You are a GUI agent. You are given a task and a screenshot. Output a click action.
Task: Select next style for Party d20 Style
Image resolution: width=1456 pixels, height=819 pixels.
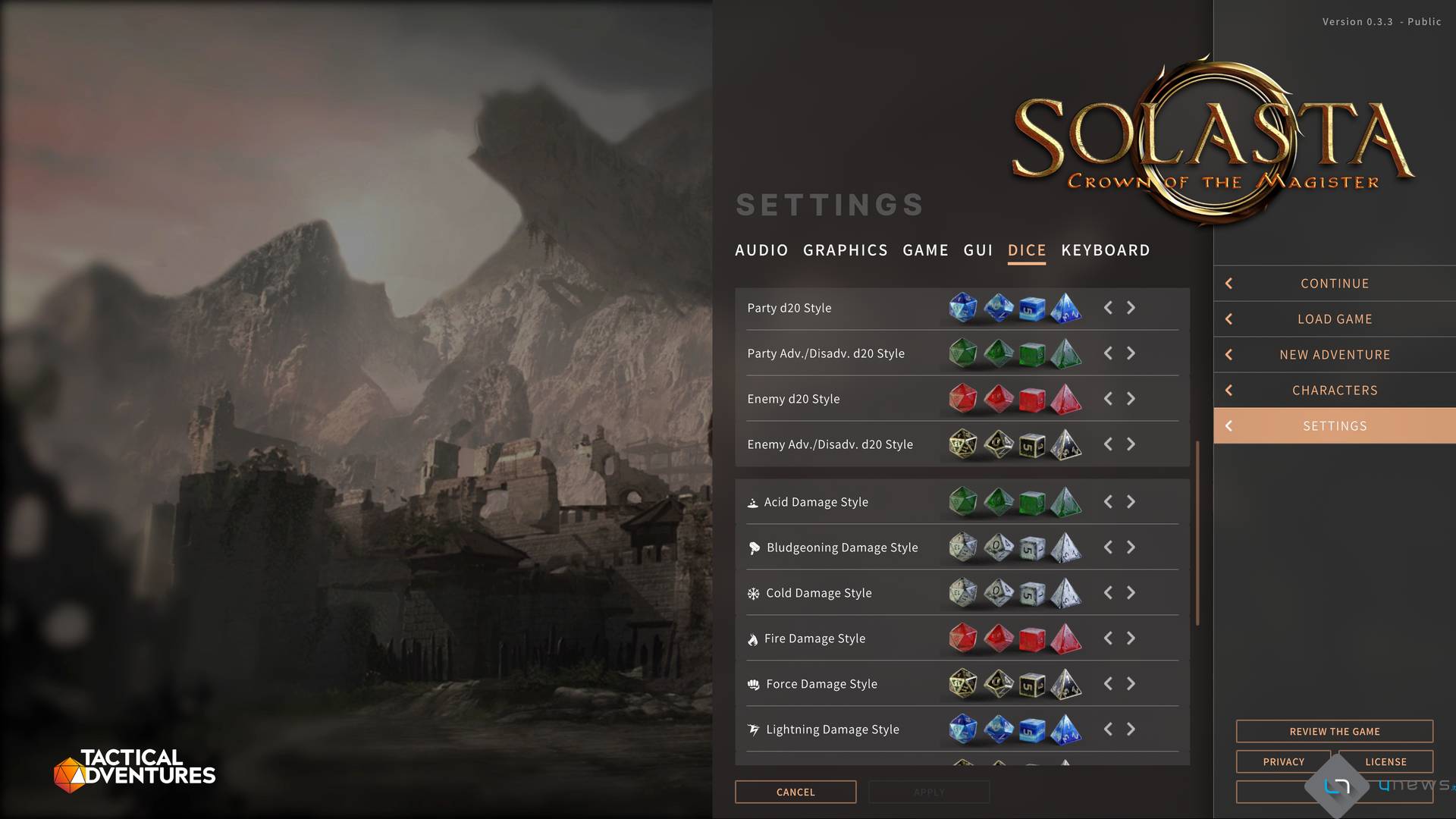click(1131, 308)
